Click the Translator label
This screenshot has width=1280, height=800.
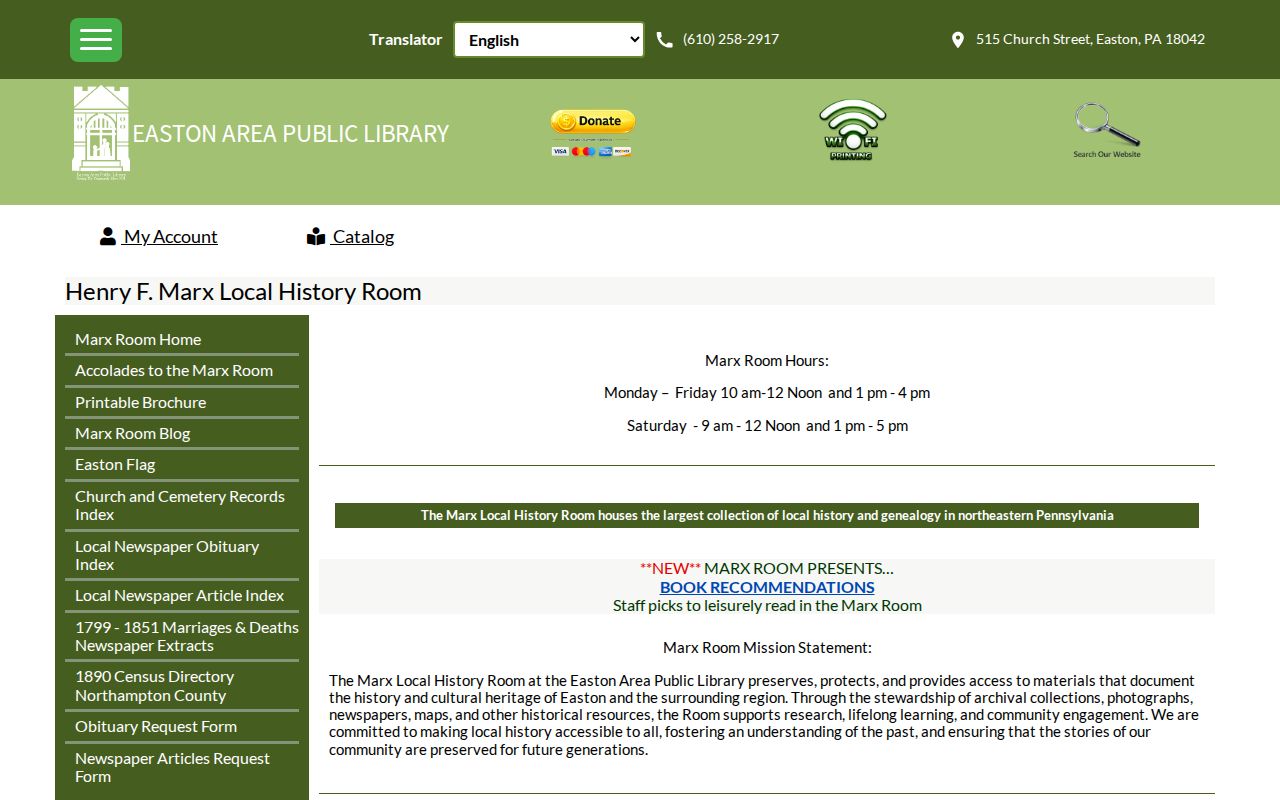coord(405,40)
